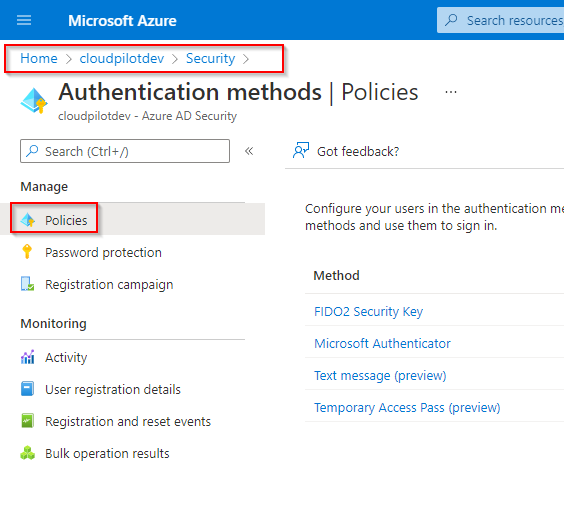
Task: Click the Policies diamond icon
Action: point(28,220)
